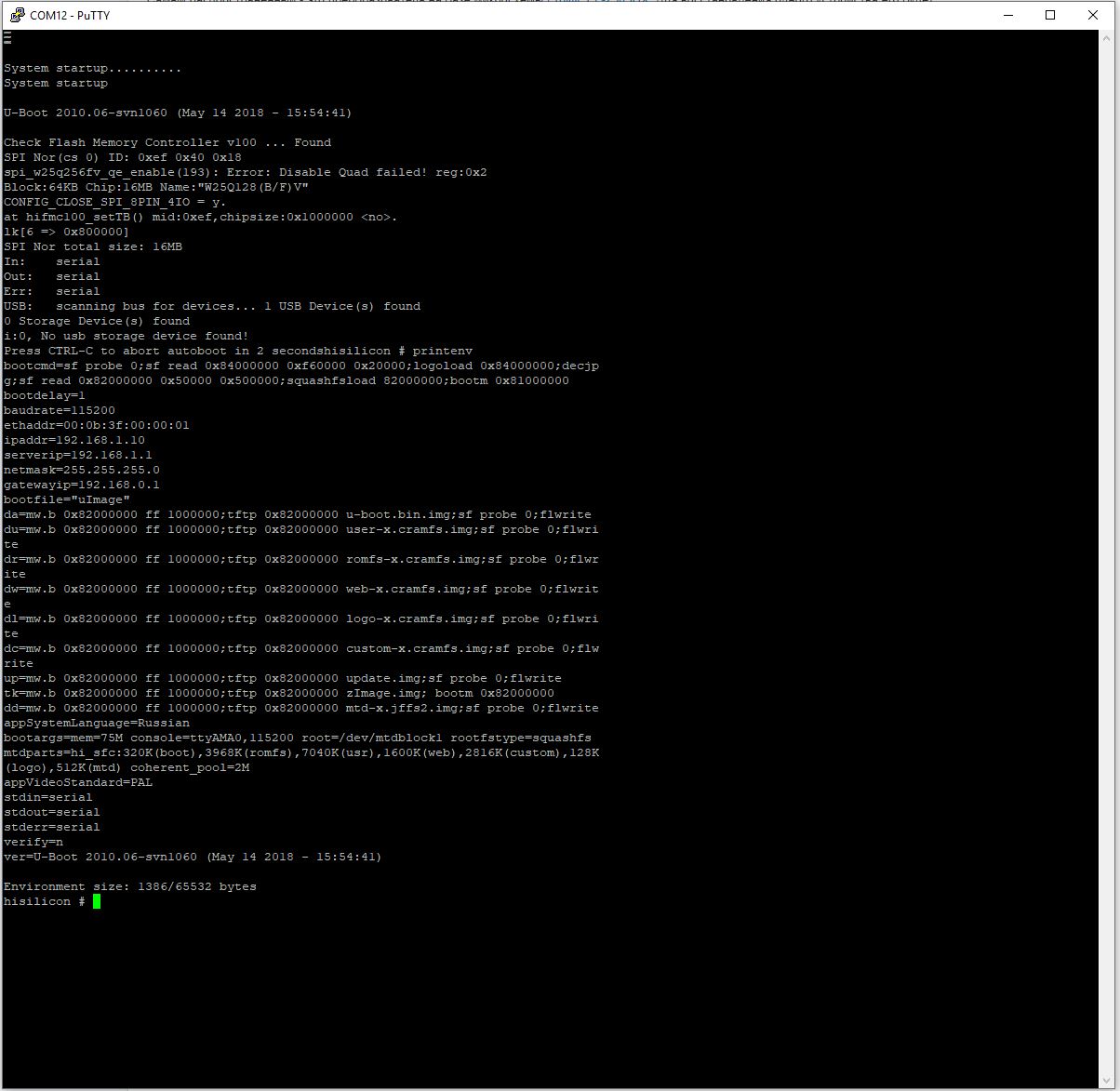Close the COM12 PuTTY session window
The image size is (1120, 1091).
[x=1093, y=15]
